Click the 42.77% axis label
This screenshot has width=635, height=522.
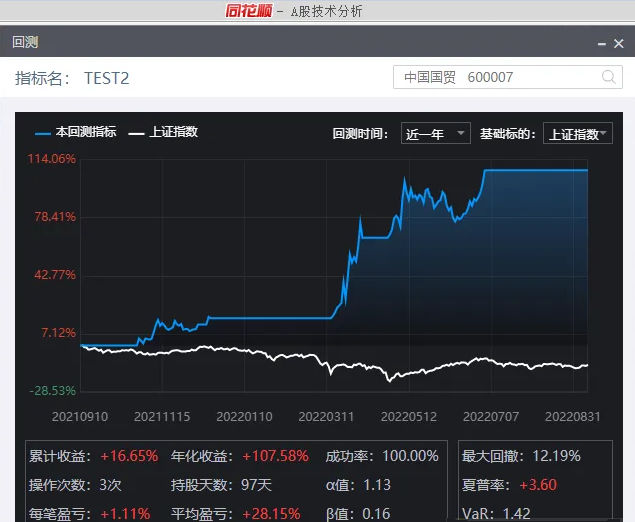pos(55,275)
